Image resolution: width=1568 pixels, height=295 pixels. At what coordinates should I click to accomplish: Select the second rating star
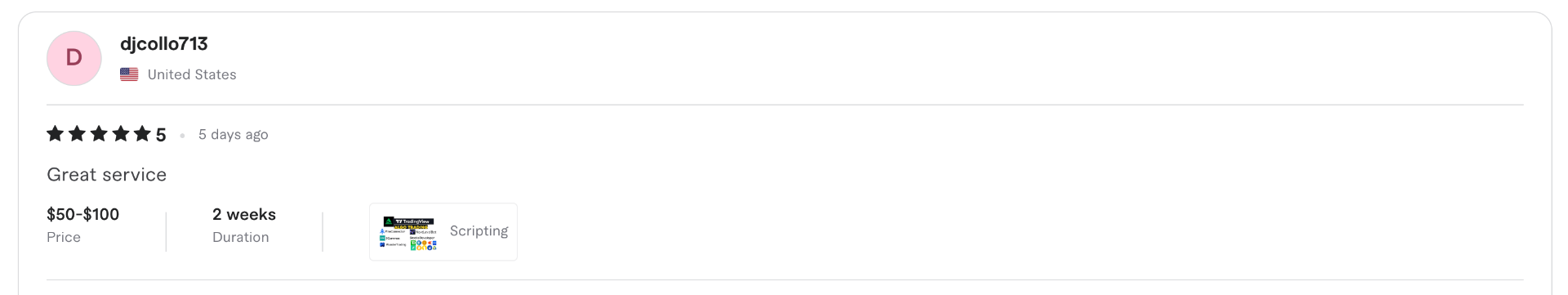[77, 133]
